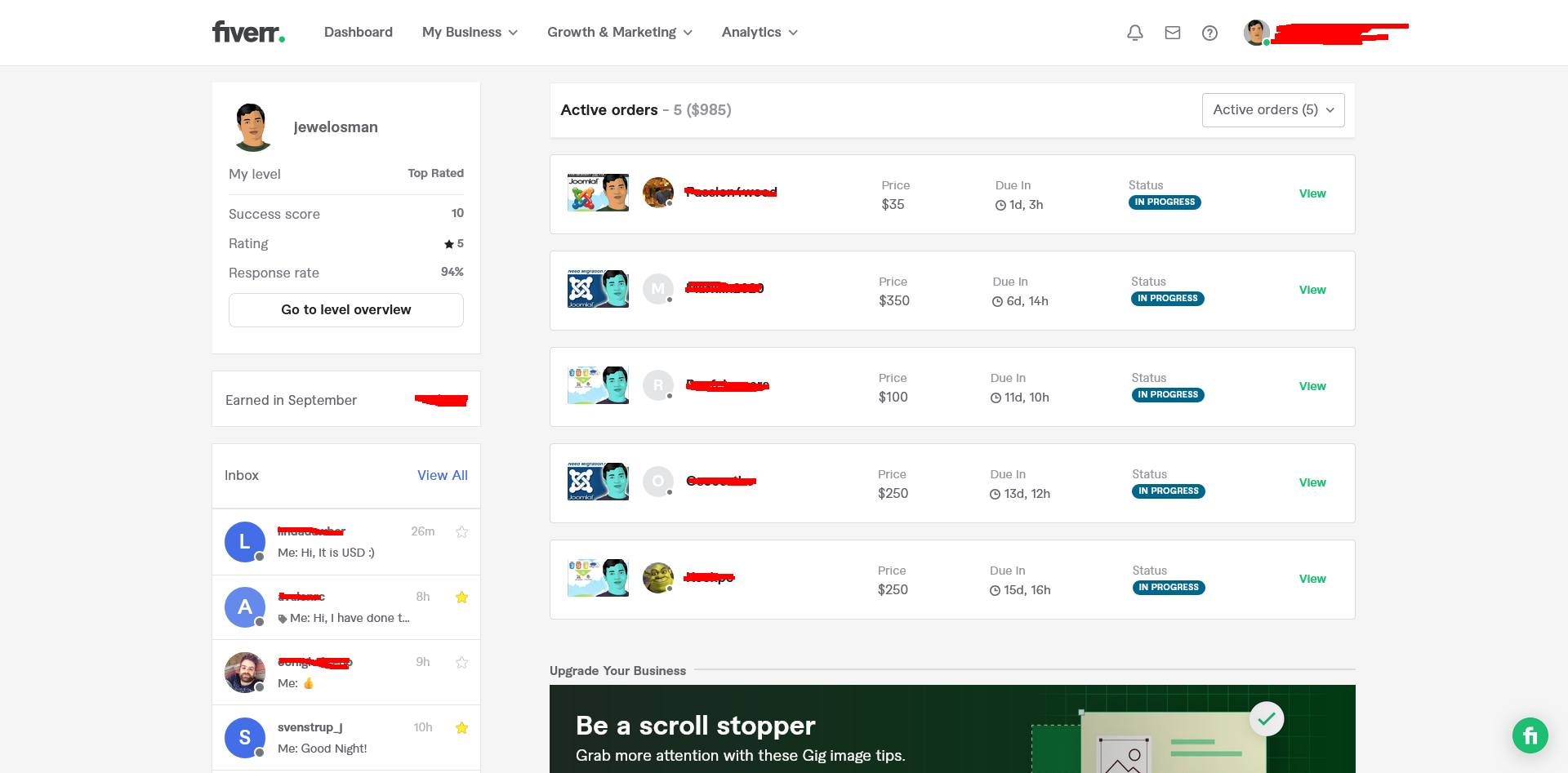Click the help question mark icon

point(1209,33)
